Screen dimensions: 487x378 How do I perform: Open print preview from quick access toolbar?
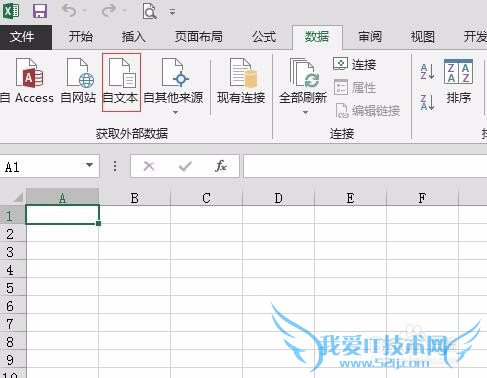click(x=149, y=11)
